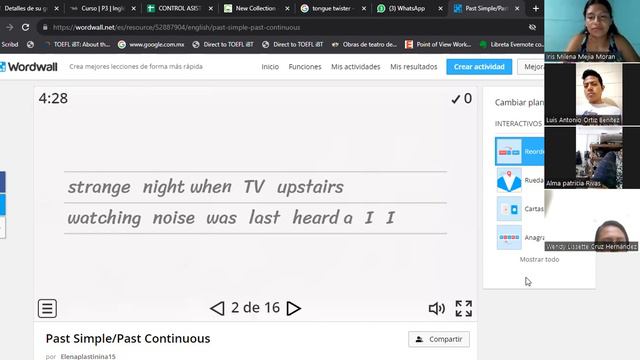Open Libreta Evernote bookmark
Viewport: 640px width, 360px height.
(512, 44)
